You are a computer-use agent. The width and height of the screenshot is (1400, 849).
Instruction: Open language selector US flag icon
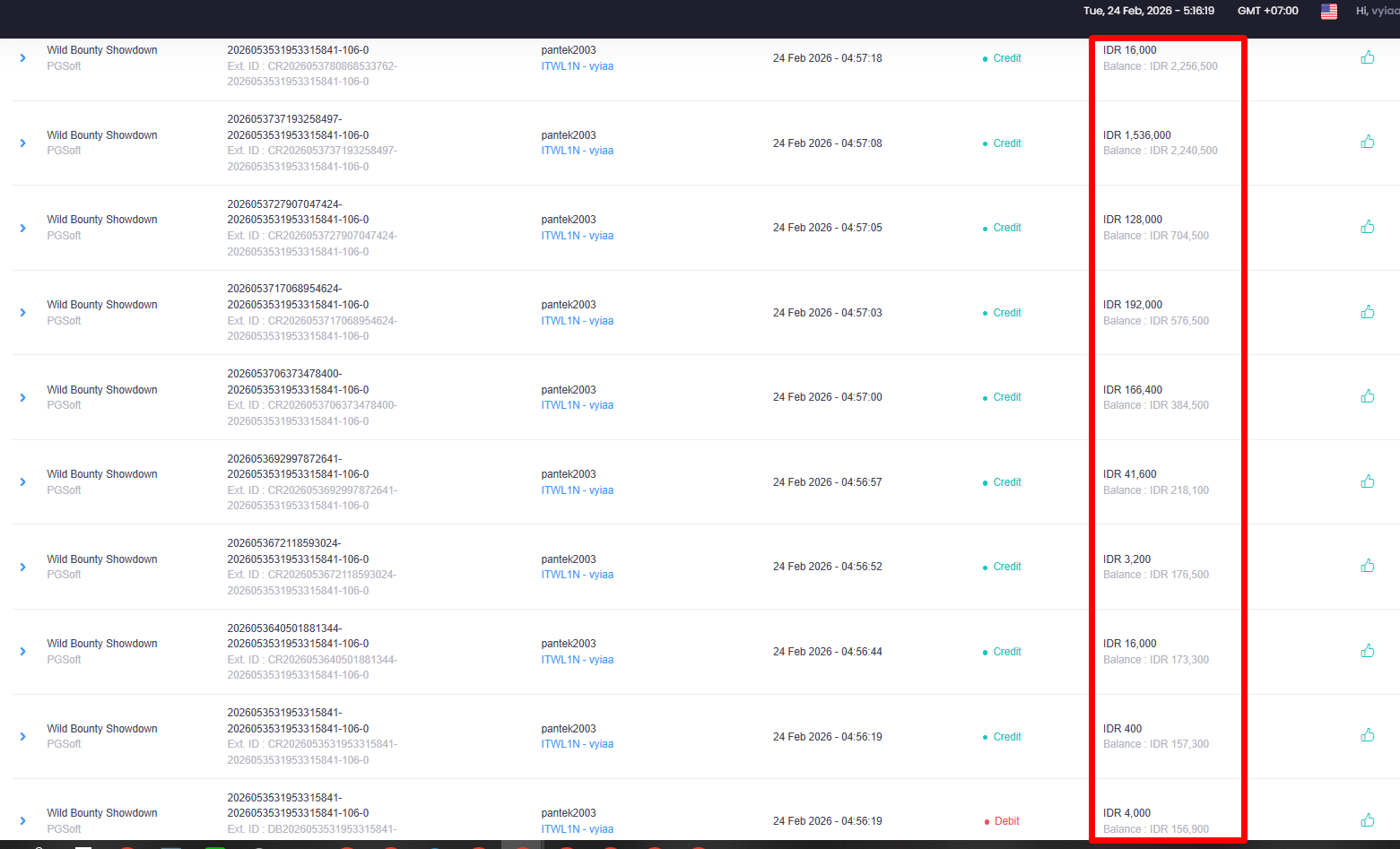[1329, 11]
